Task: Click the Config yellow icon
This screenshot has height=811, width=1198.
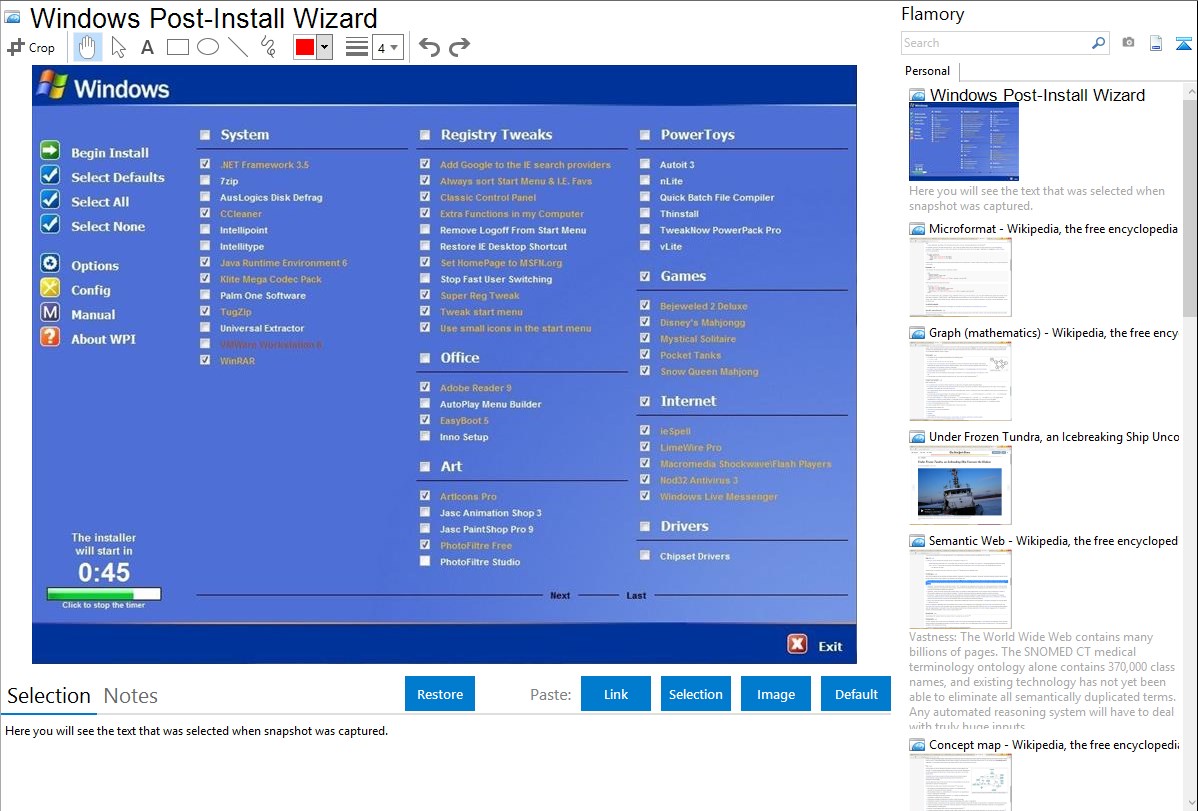Action: 50,288
